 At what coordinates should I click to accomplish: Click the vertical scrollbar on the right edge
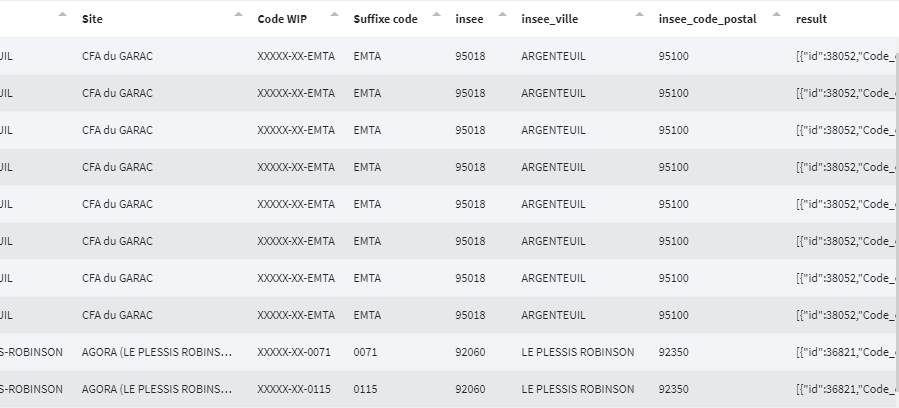click(x=895, y=200)
